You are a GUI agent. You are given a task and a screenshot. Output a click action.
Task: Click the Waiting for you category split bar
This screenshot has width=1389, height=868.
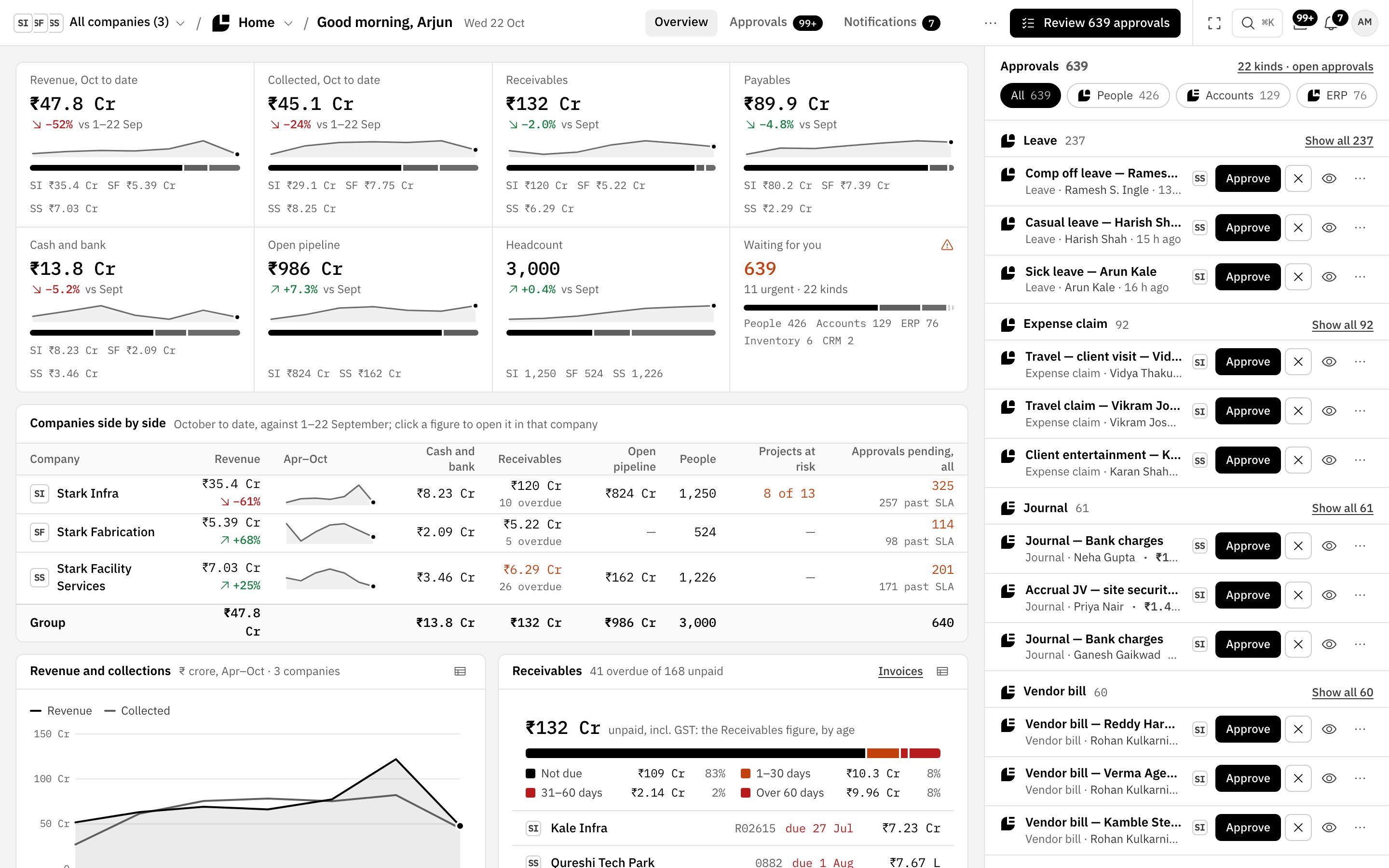click(848, 308)
